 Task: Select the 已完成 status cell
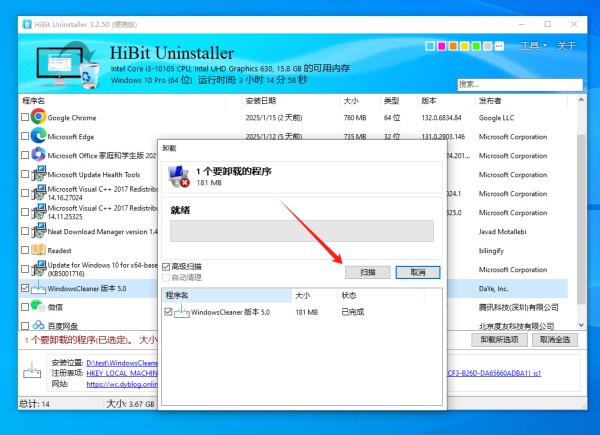point(352,312)
